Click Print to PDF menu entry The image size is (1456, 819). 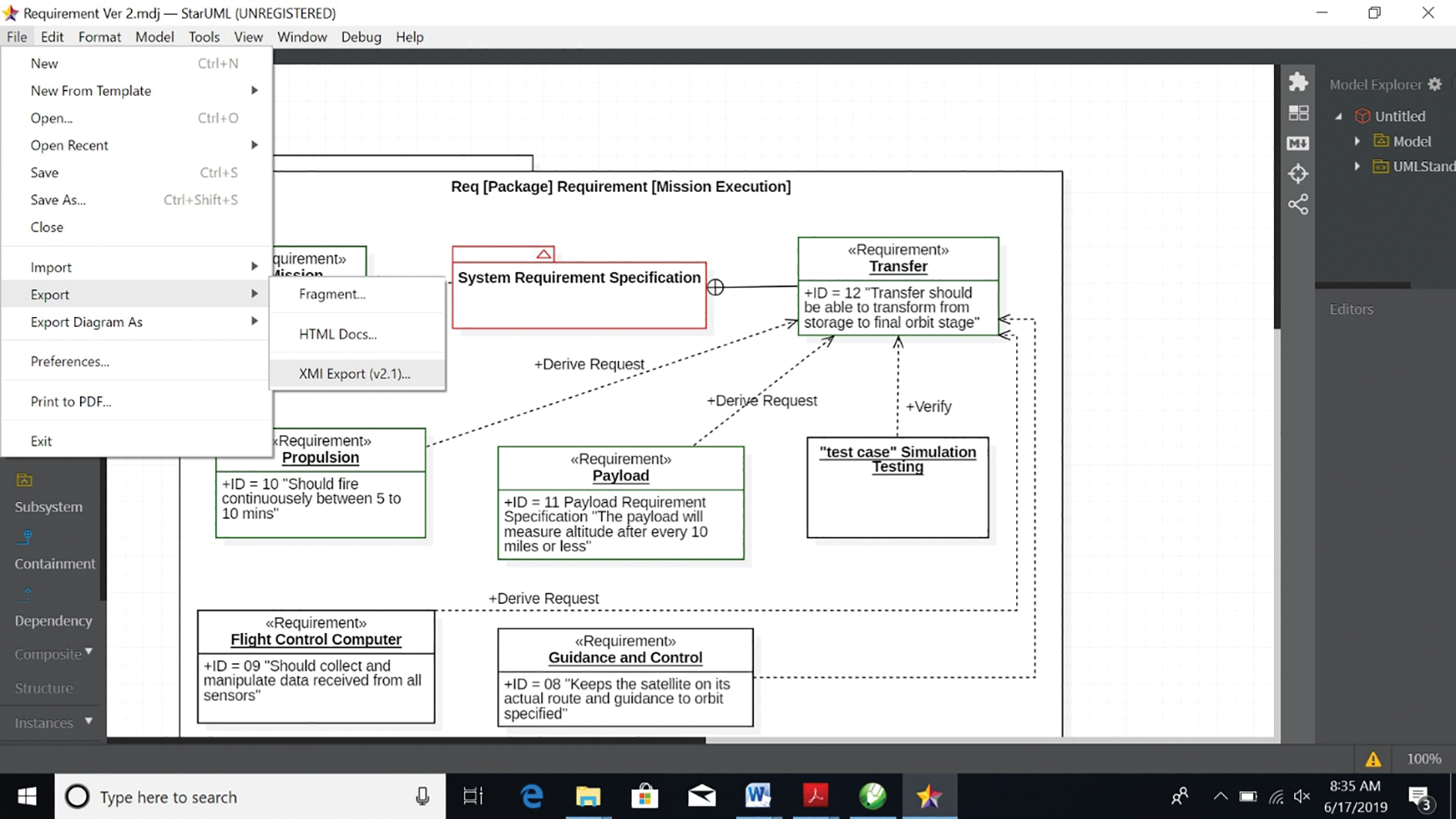70,401
